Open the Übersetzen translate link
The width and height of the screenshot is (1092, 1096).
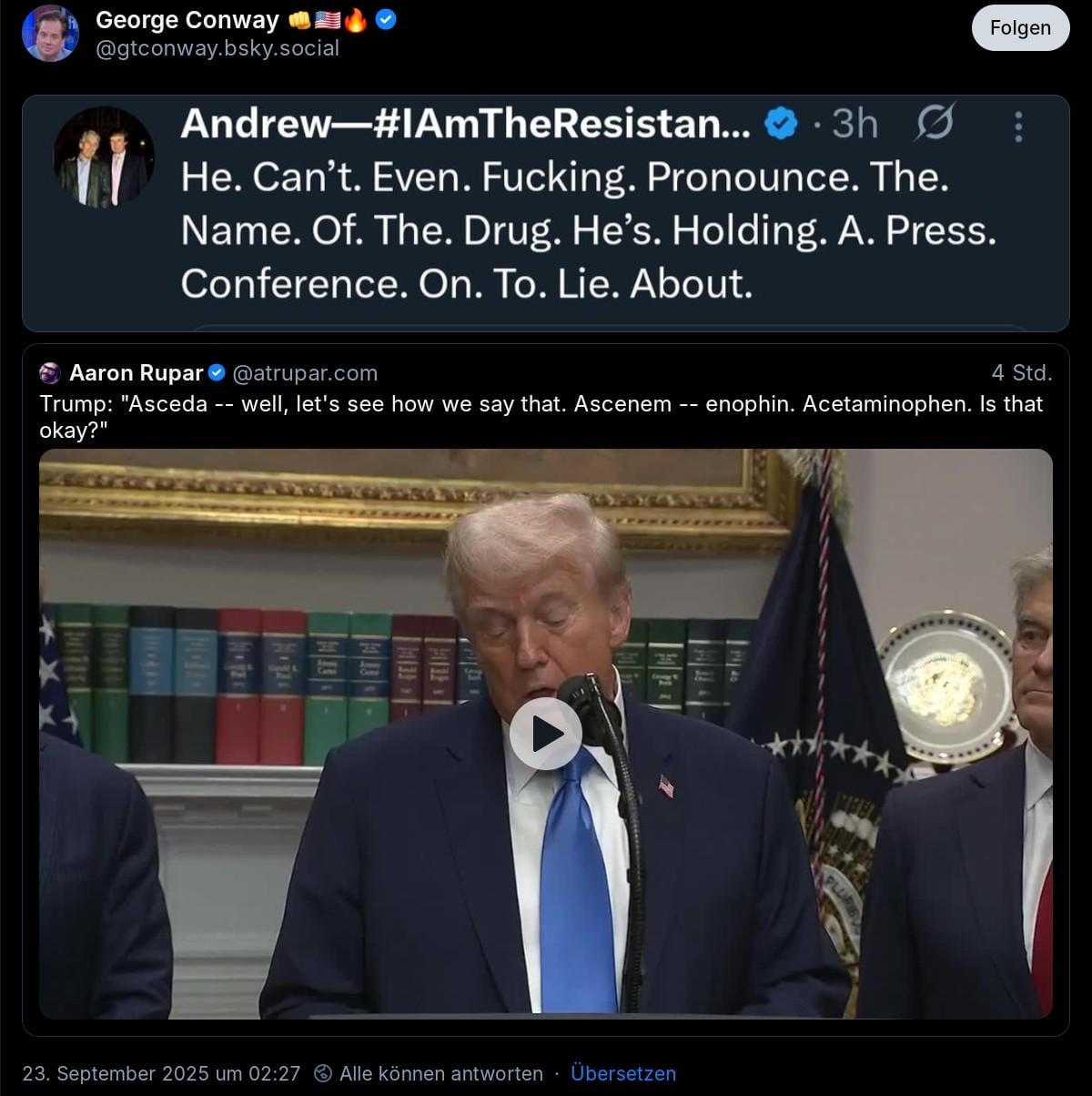tap(623, 1073)
